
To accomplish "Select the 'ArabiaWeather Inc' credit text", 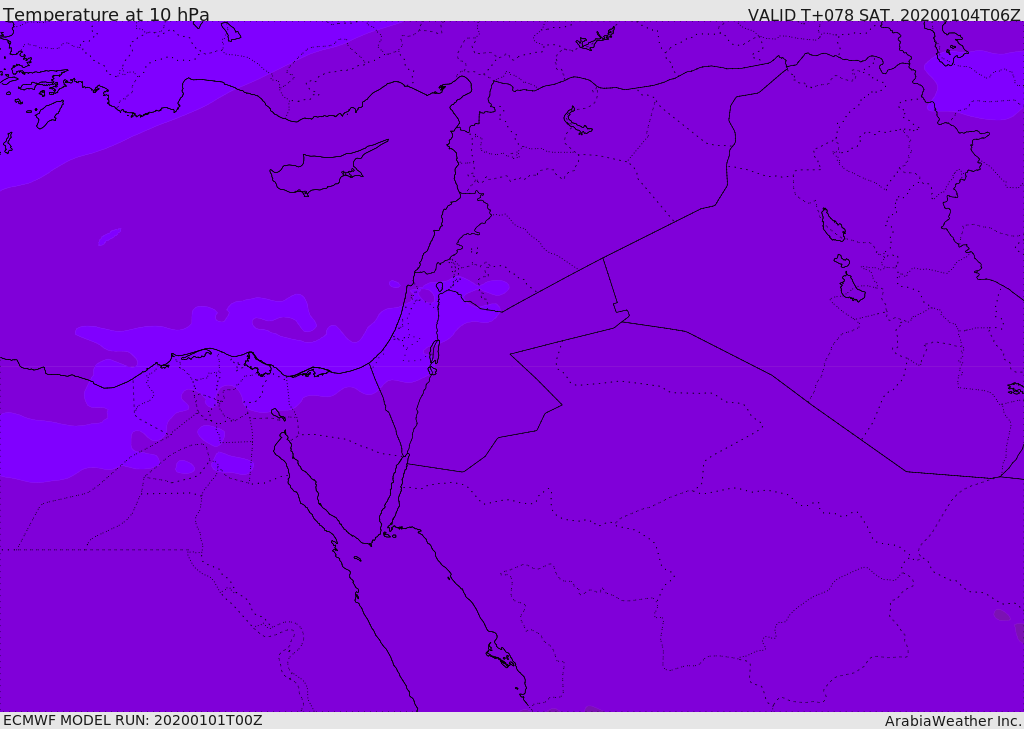I will 952,721.
